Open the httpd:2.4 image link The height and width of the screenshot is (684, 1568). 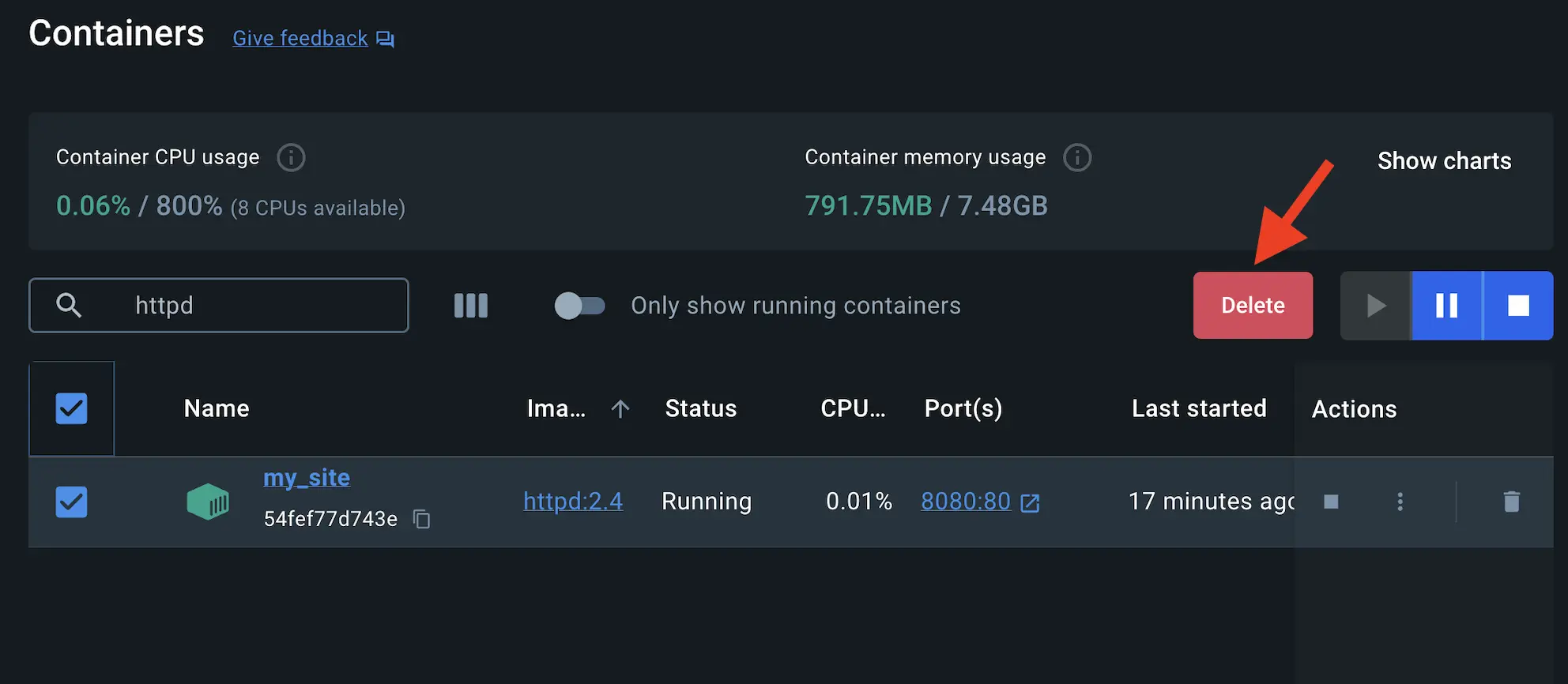click(x=572, y=501)
